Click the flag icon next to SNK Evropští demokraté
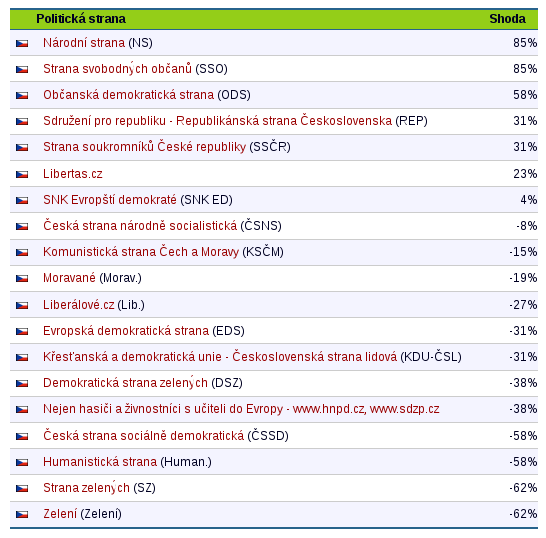The height and width of the screenshot is (538, 546). [x=22, y=201]
